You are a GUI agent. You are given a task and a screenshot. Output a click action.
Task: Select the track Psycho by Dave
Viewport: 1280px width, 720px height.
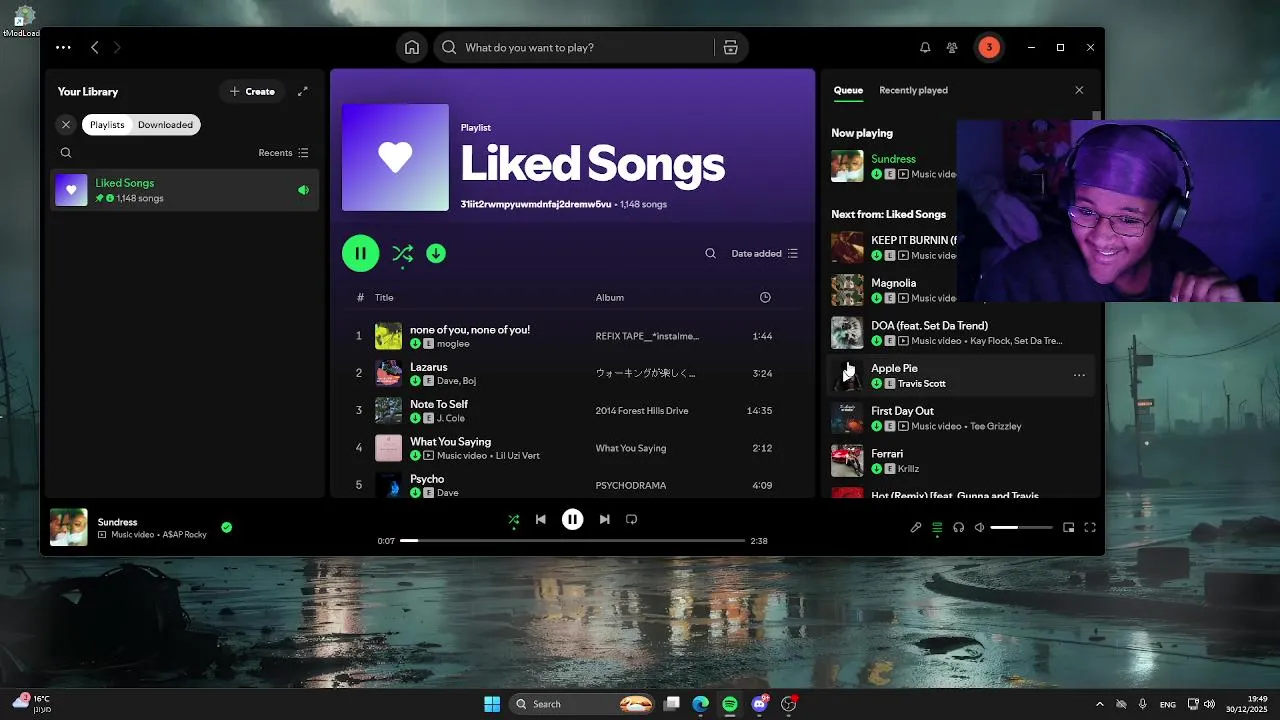[572, 485]
